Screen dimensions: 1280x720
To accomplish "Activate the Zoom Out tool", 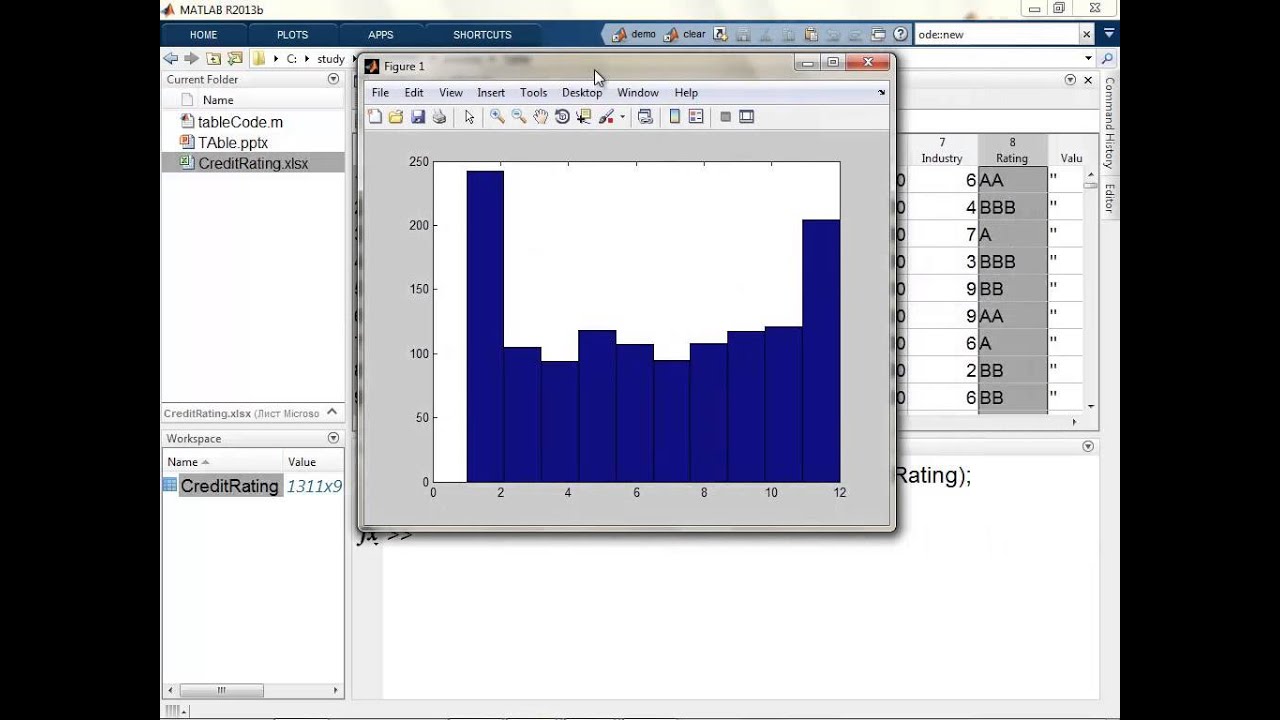I will pyautogui.click(x=519, y=117).
